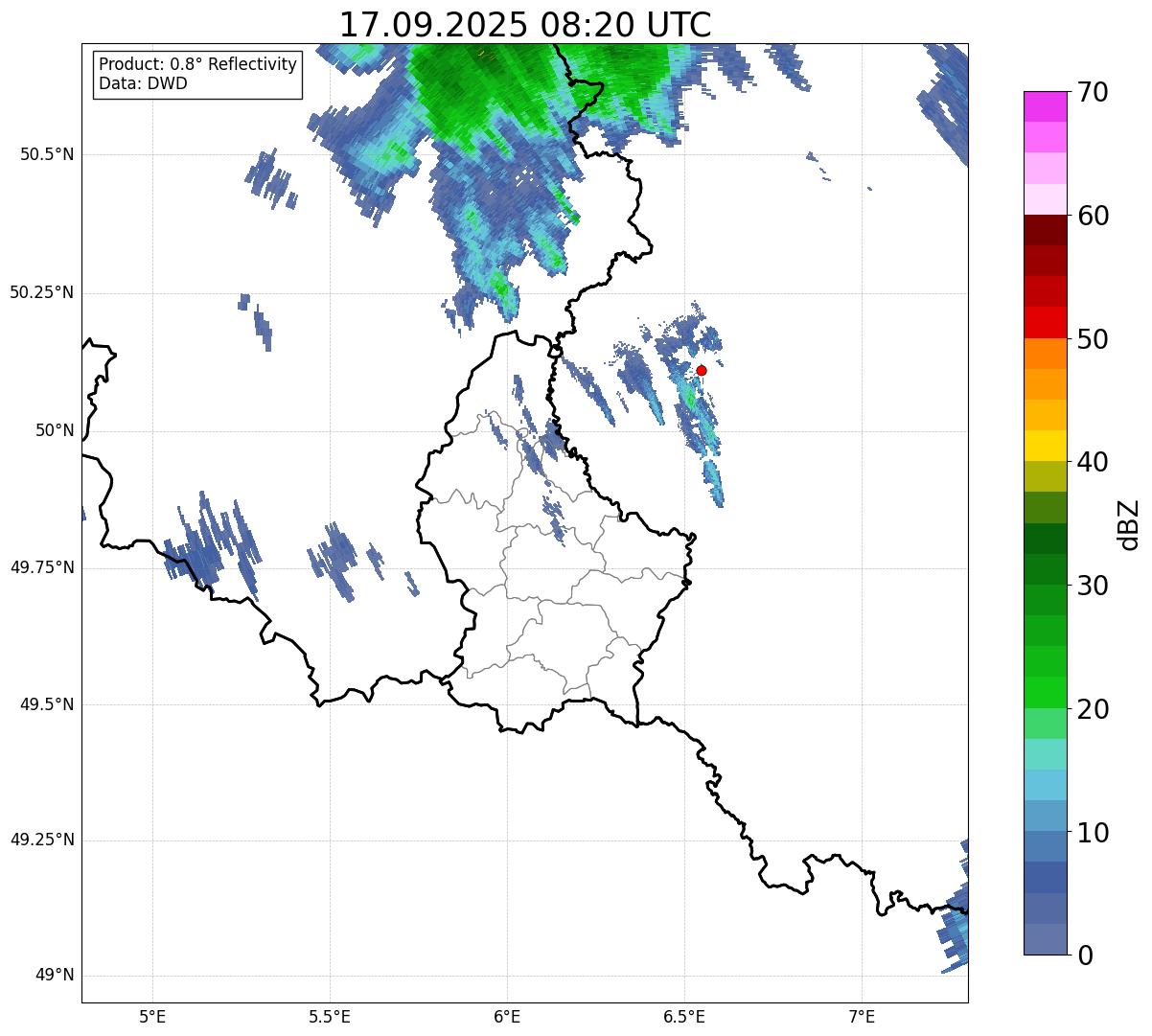Click the latitude label 49.5°N
The image size is (1152, 1036).
47,704
